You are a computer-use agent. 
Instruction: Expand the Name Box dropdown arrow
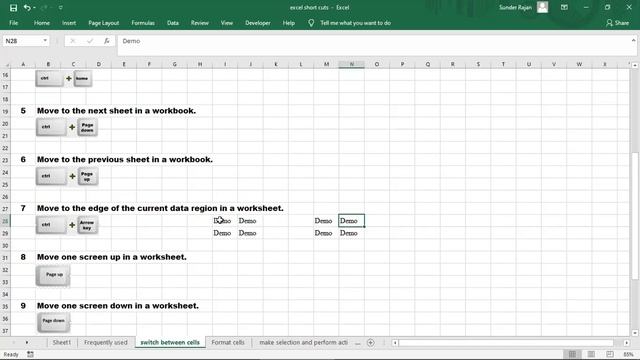(x=45, y=41)
